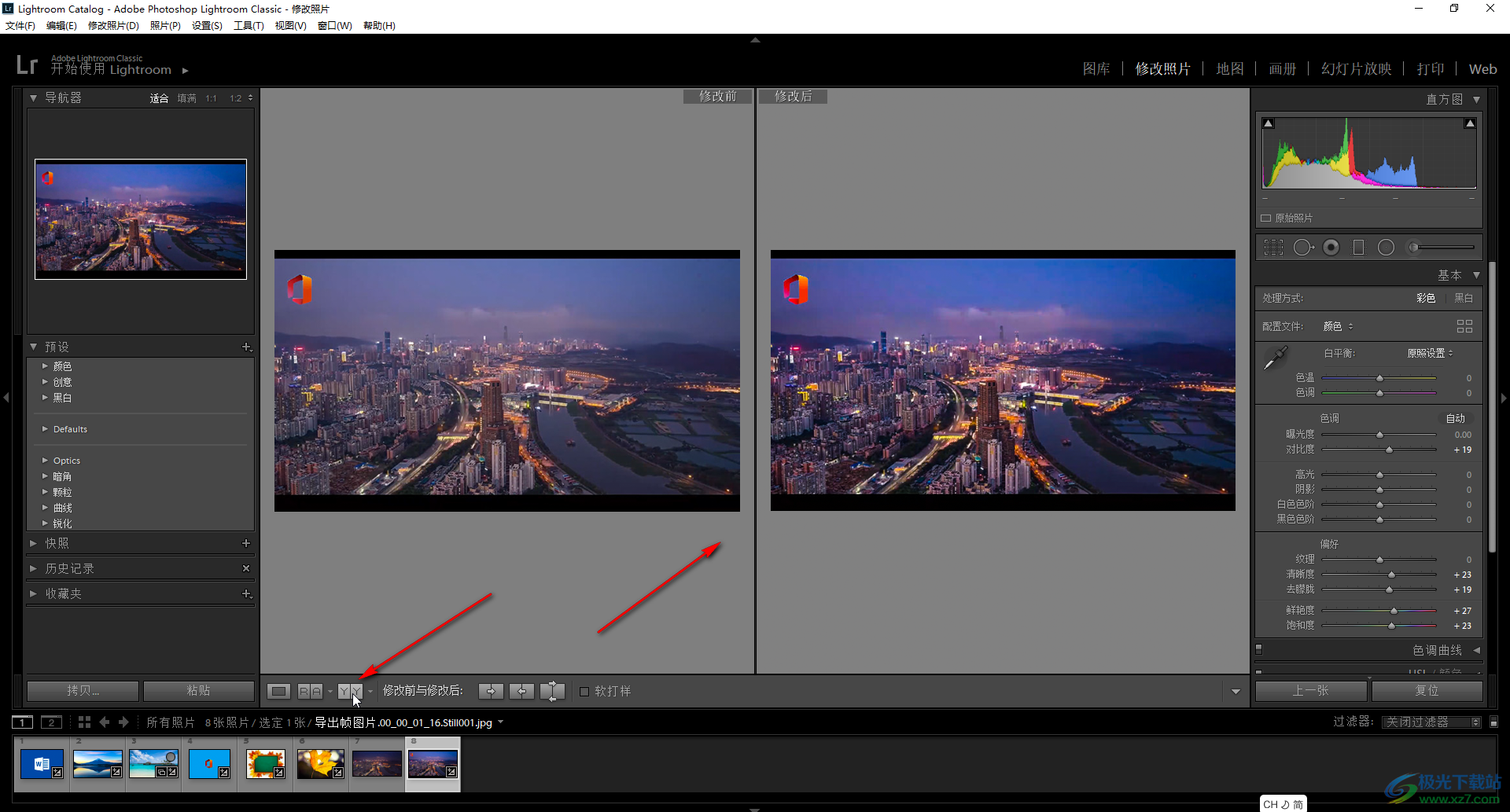Open the 文件(F) menu
This screenshot has height=812, width=1510.
(x=20, y=26)
